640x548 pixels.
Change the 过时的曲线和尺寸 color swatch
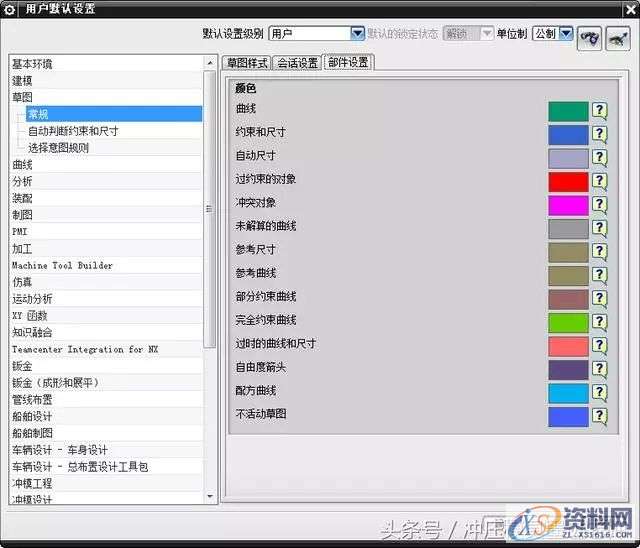(x=568, y=346)
